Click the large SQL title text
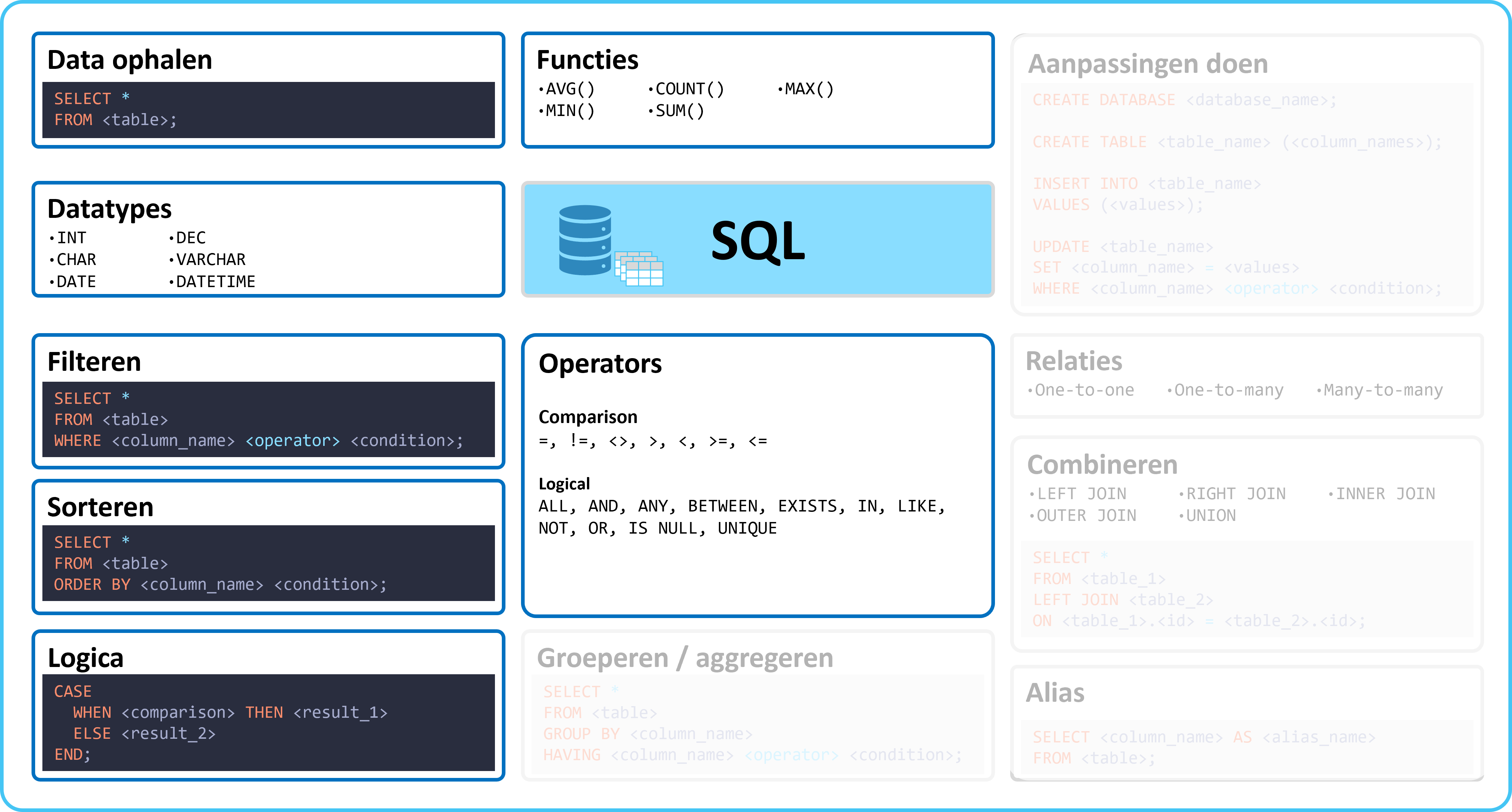 [x=758, y=241]
